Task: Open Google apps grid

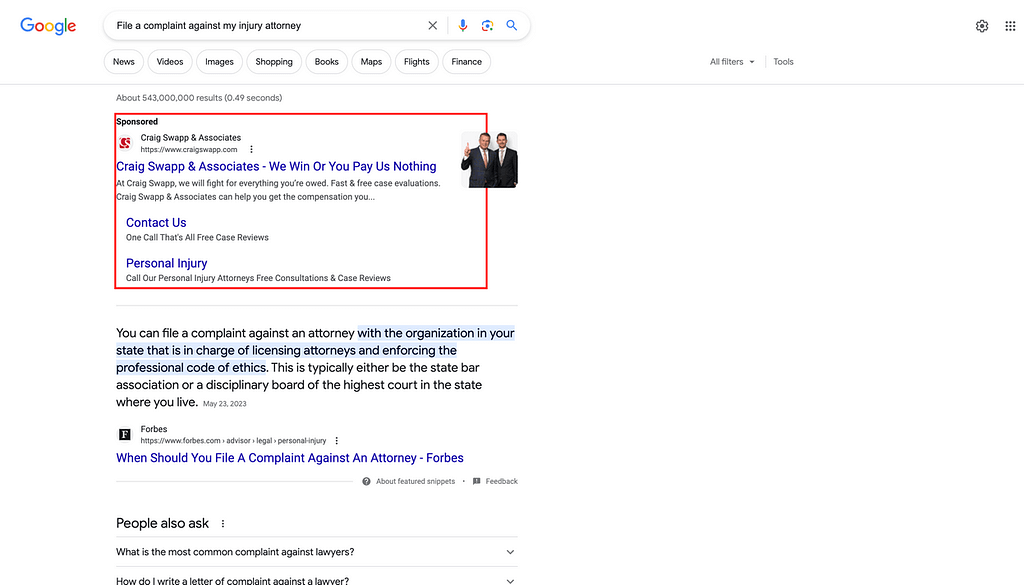Action: click(x=1010, y=26)
